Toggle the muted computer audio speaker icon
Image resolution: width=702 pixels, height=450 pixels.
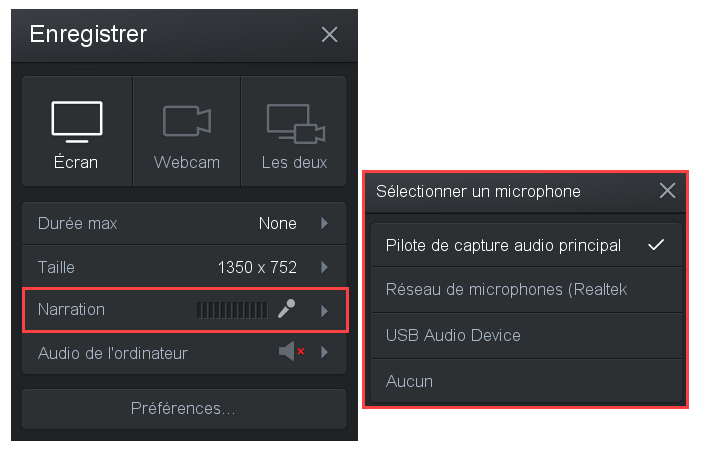pyautogui.click(x=291, y=351)
